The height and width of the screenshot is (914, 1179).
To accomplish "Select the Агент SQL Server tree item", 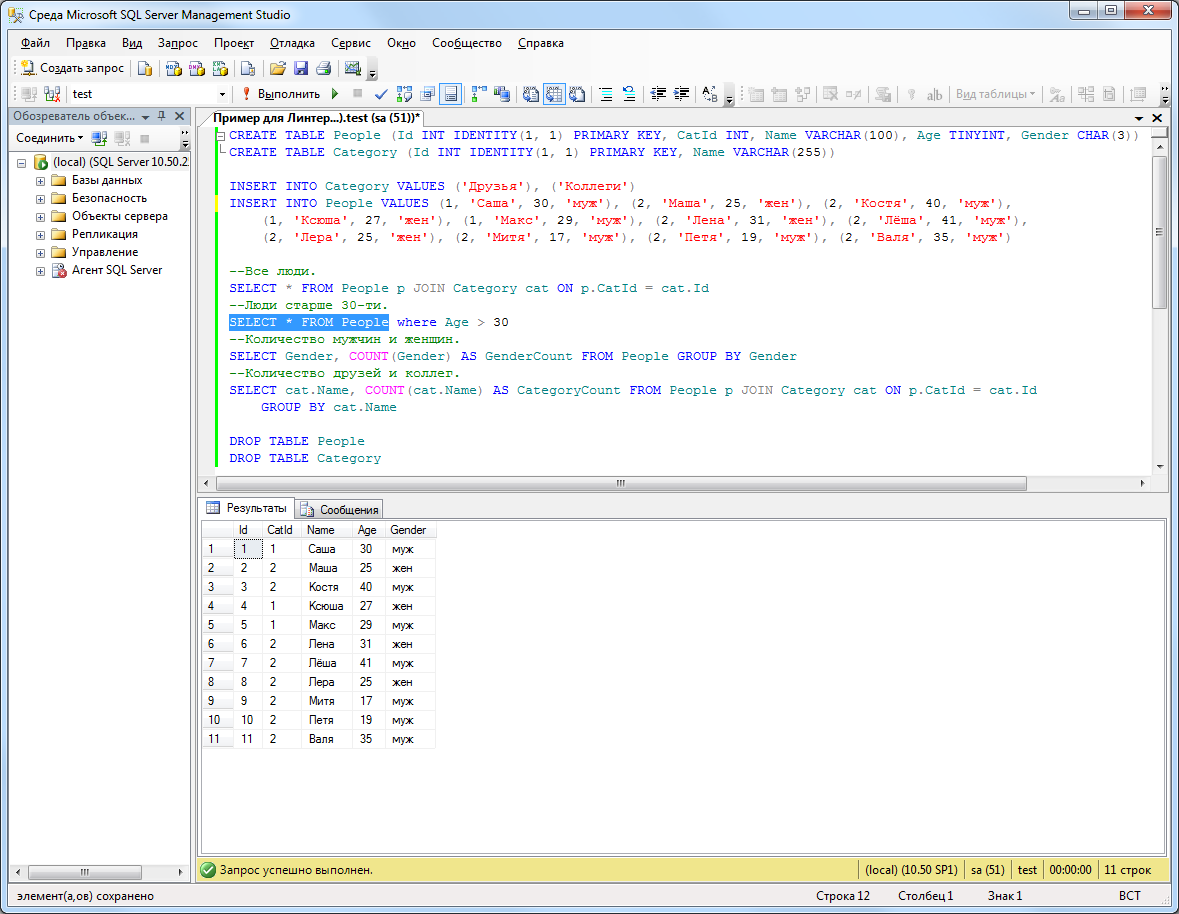I will point(117,271).
